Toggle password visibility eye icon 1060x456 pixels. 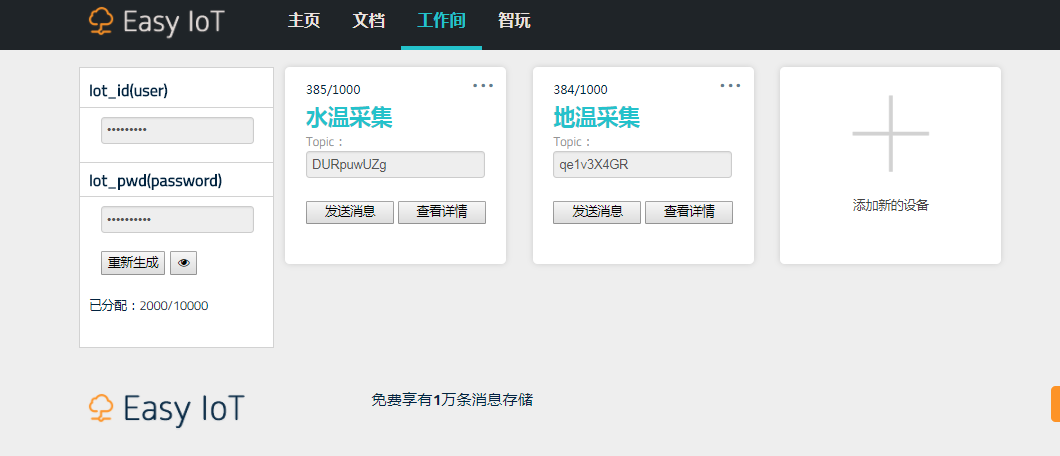[183, 263]
